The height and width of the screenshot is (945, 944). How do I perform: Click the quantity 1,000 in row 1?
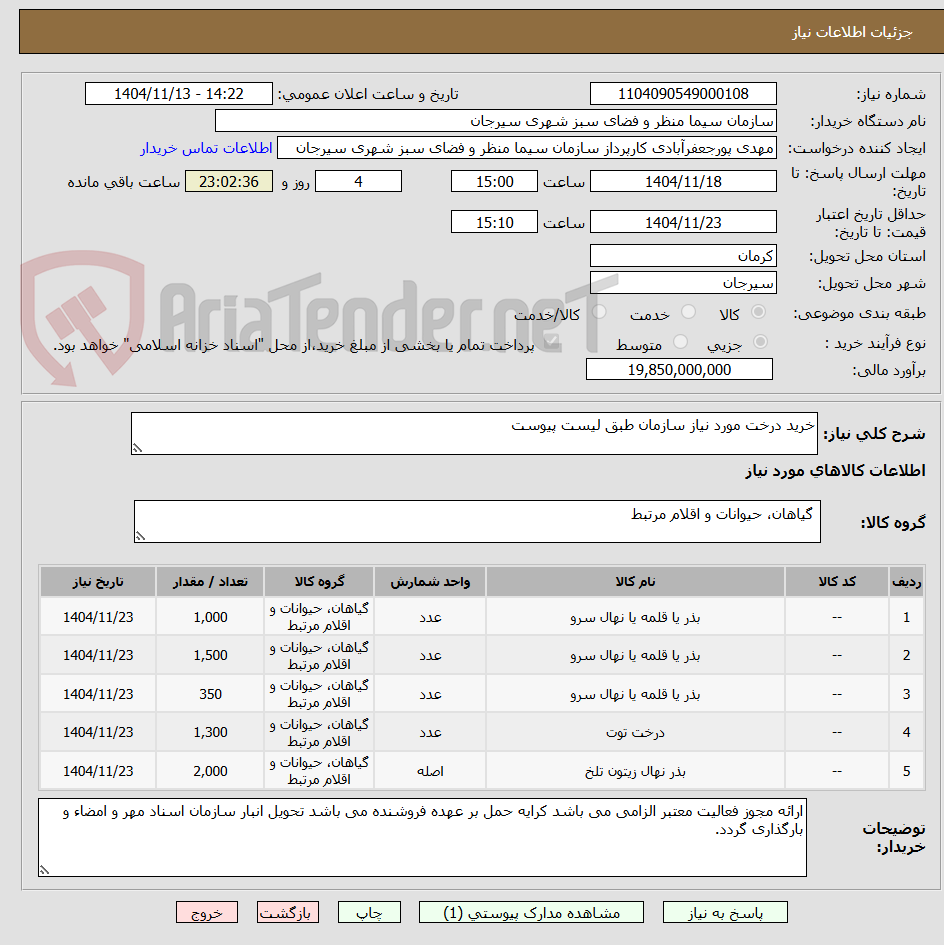(x=210, y=617)
